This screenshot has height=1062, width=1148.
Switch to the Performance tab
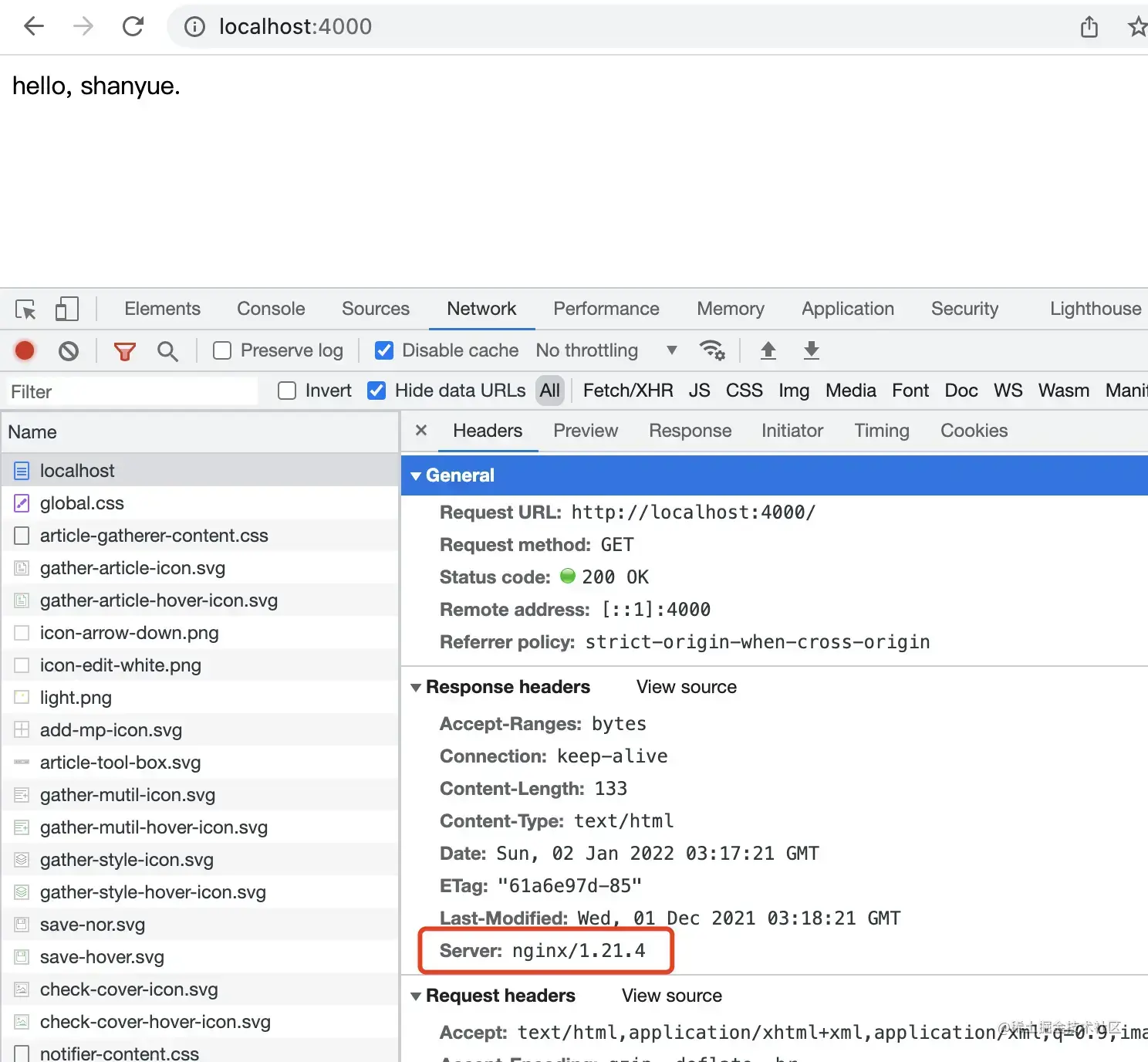click(x=606, y=309)
